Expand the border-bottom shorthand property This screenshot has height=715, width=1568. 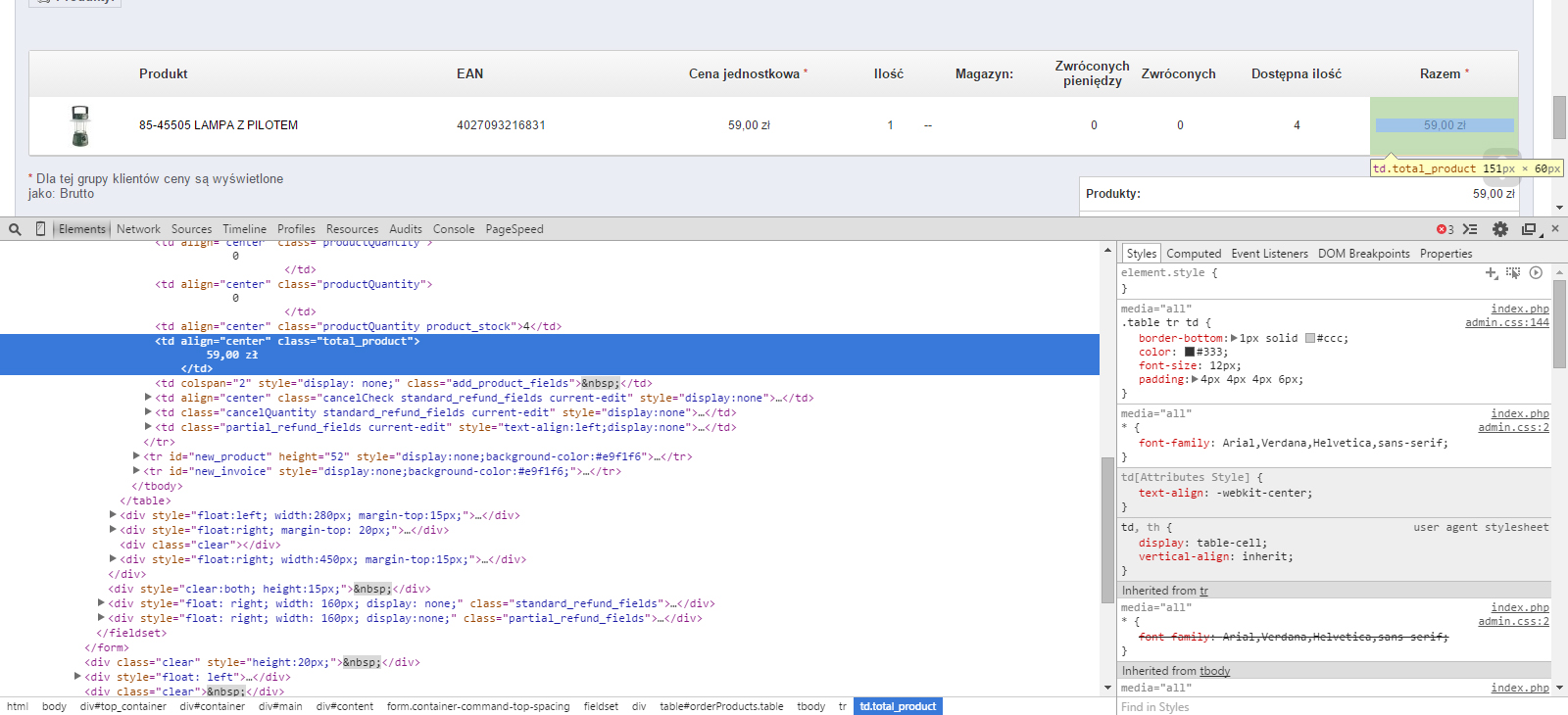[x=1234, y=338]
